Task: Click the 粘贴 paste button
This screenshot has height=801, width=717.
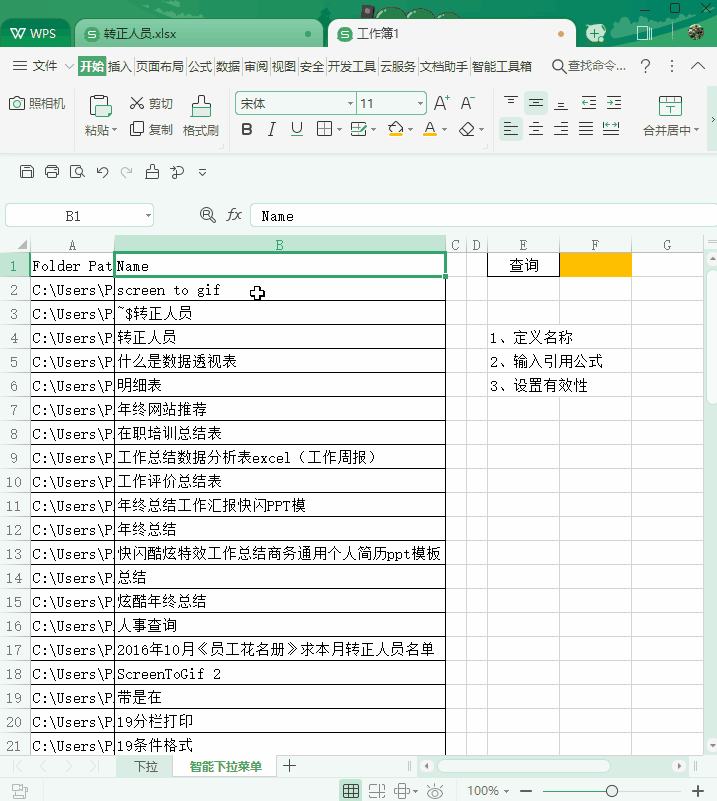Action: [x=100, y=116]
